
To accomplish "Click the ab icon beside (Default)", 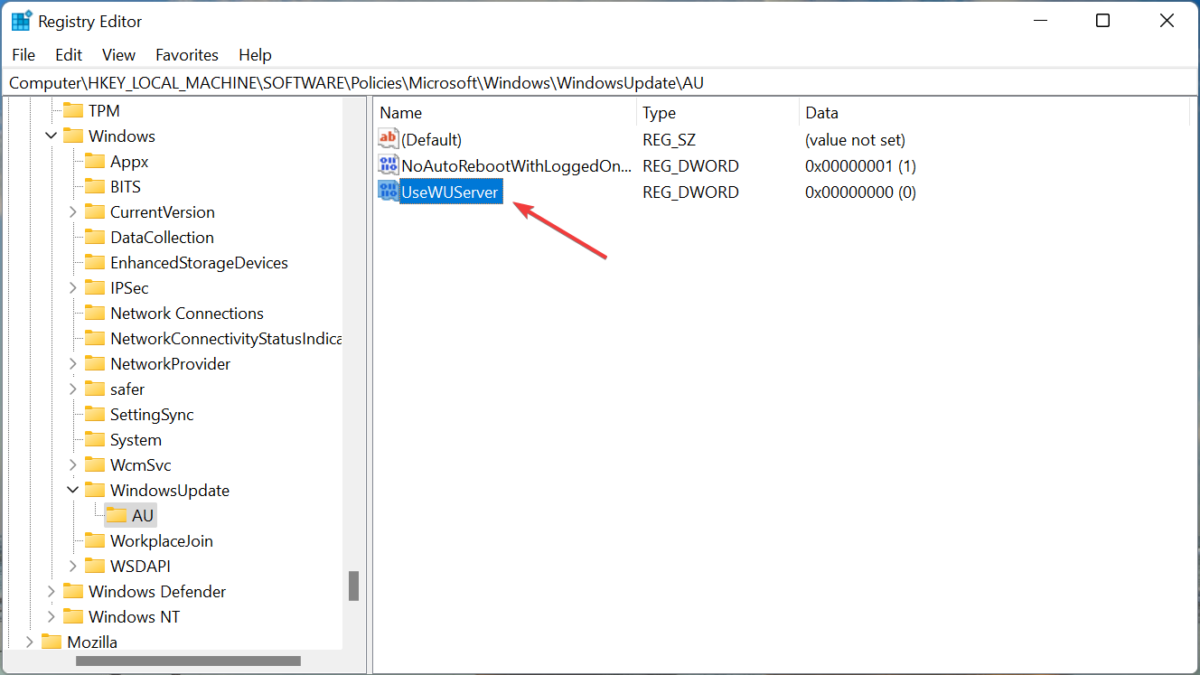I will (x=388, y=139).
